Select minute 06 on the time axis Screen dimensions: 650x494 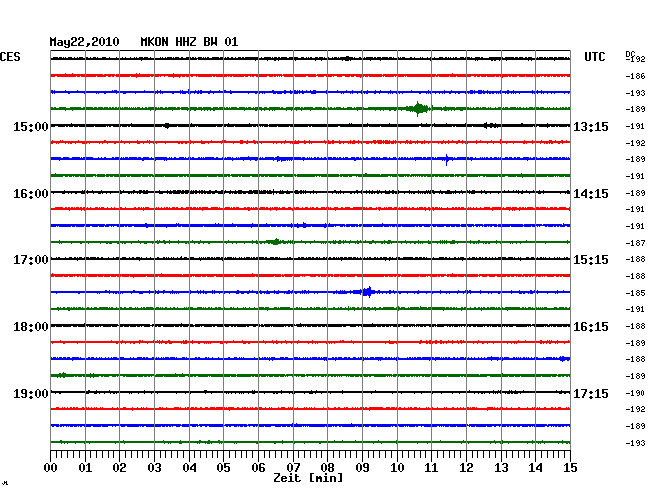pos(258,467)
